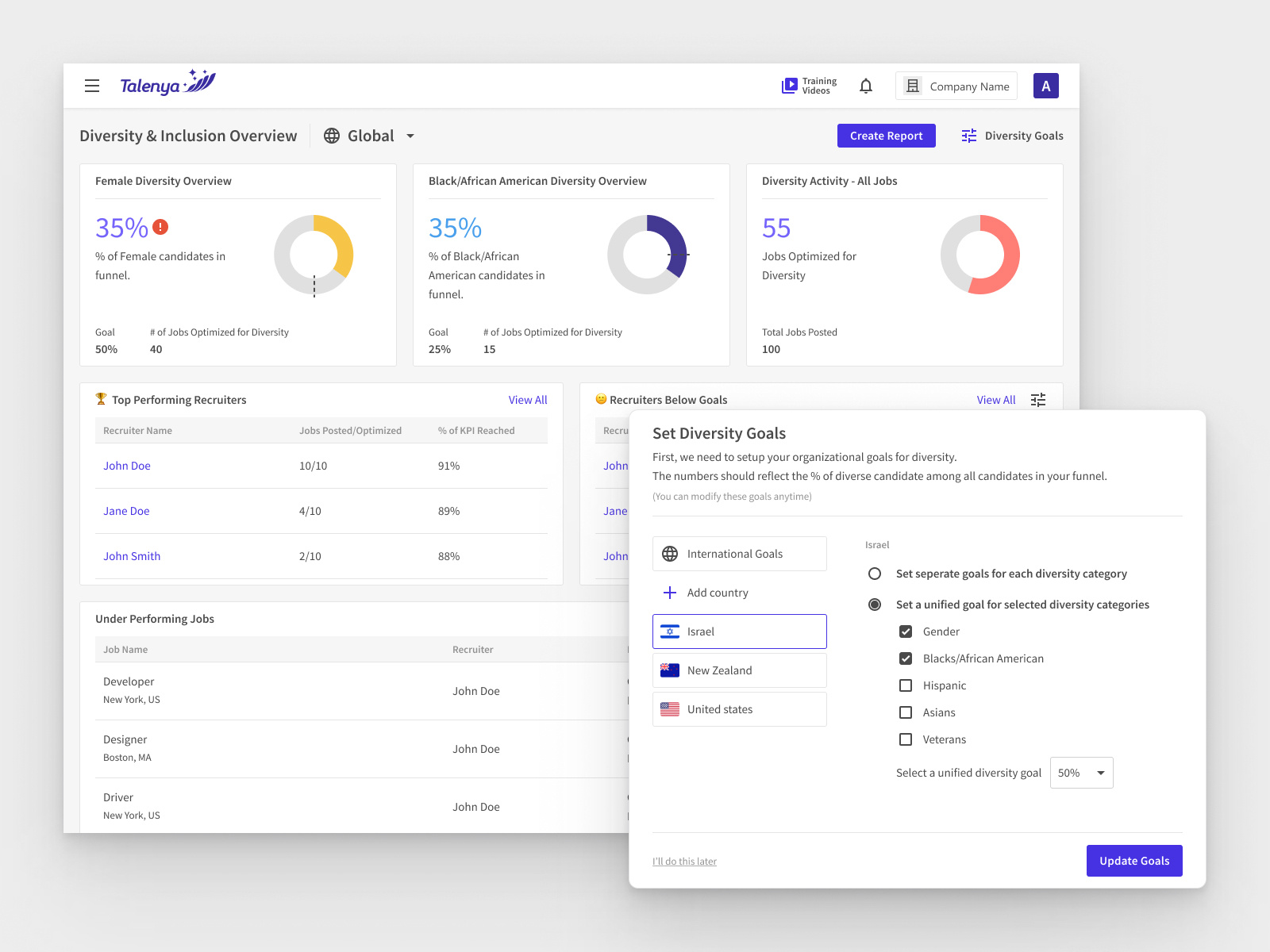Screen dimensions: 1270x952
Task: Select radio for separate goals per diversity category
Action: coord(875,573)
